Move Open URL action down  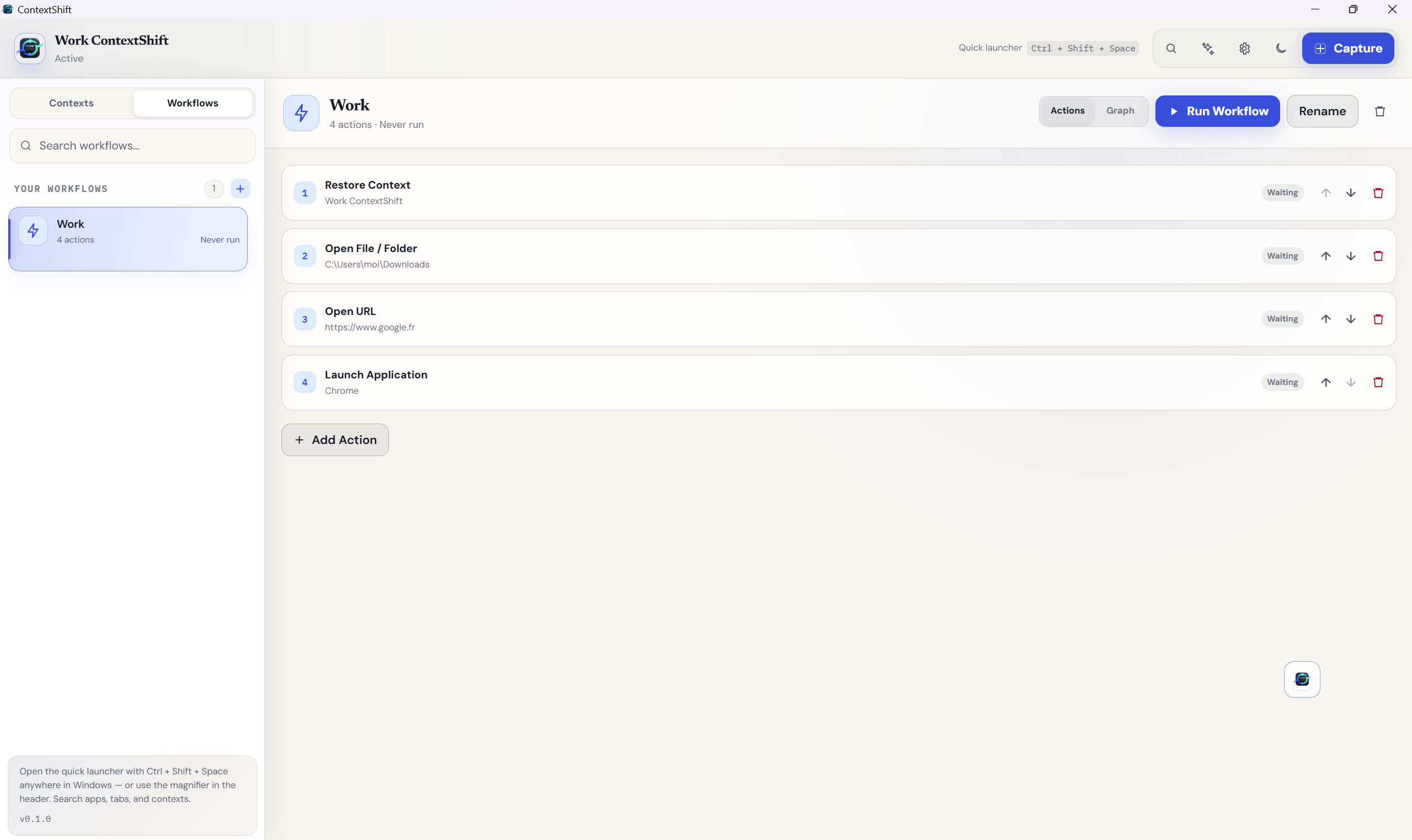tap(1351, 319)
